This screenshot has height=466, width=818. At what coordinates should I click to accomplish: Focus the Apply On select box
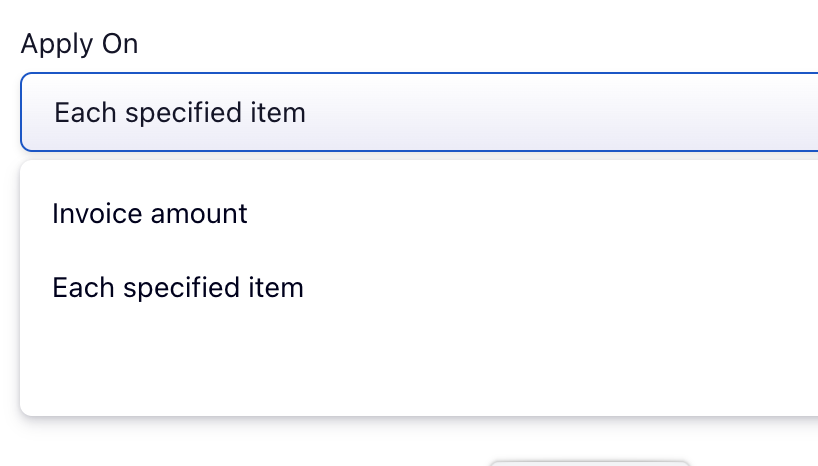(420, 112)
